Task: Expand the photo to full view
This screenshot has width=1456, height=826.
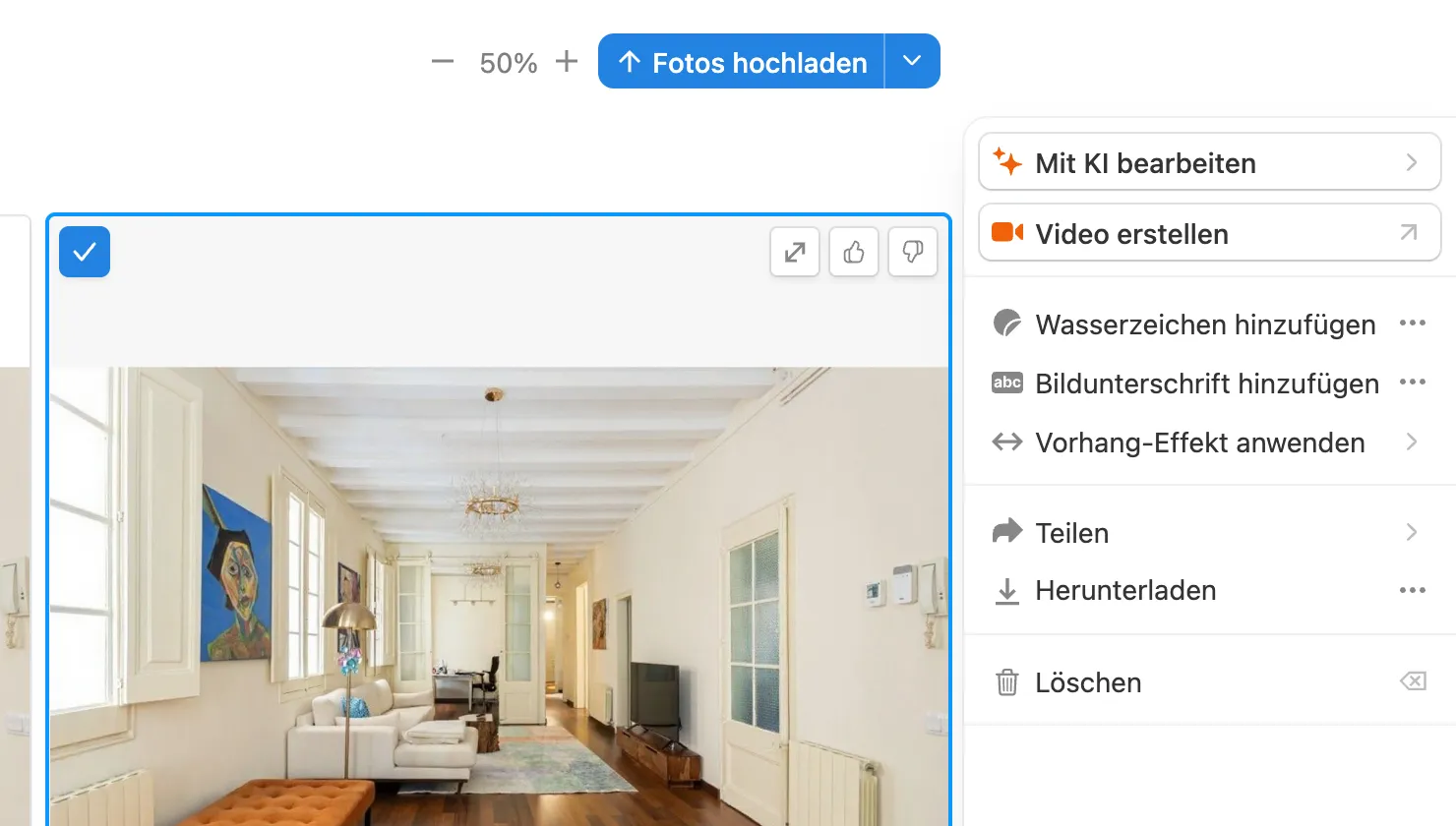Action: point(795,253)
